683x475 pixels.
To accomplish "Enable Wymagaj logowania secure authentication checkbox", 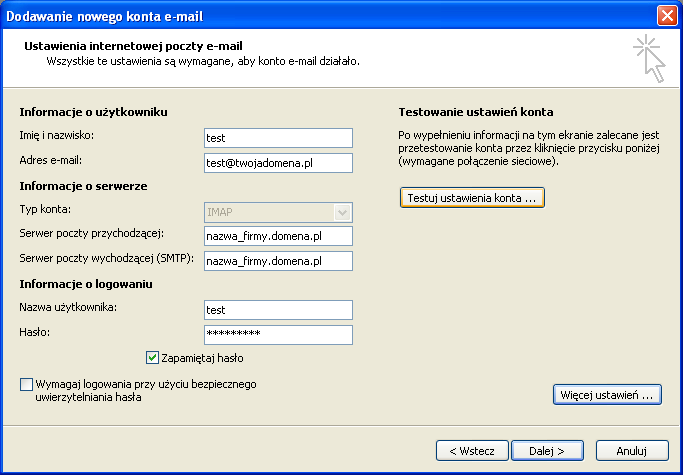I will tap(26, 384).
